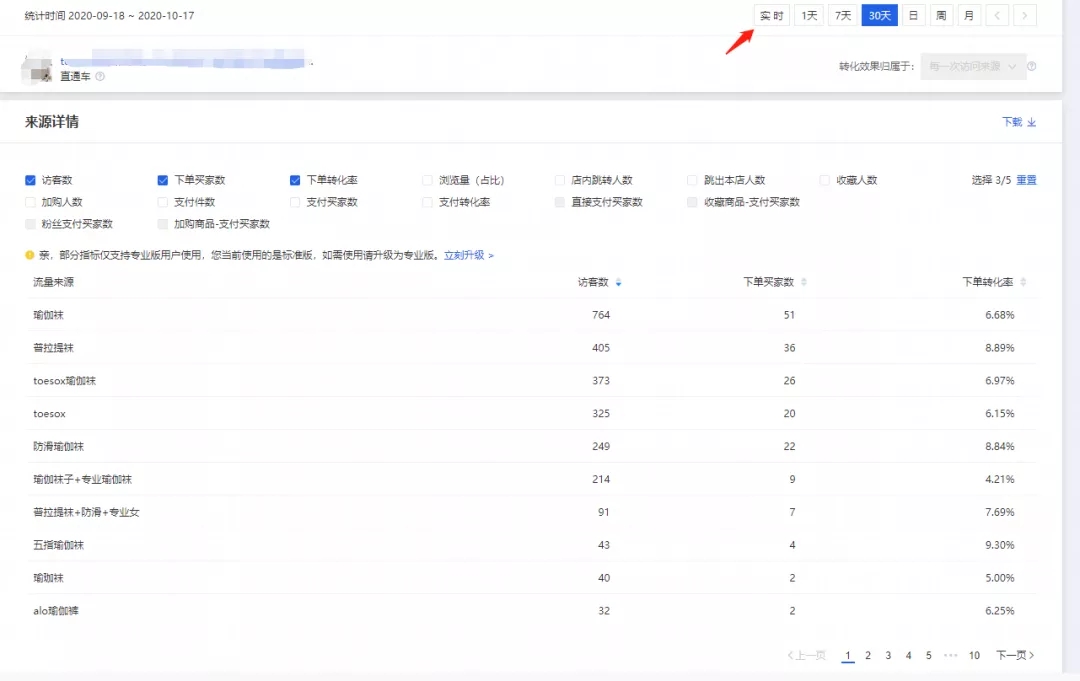Go to next page via 下一页
Image resolution: width=1080 pixels, height=681 pixels.
click(x=1014, y=656)
